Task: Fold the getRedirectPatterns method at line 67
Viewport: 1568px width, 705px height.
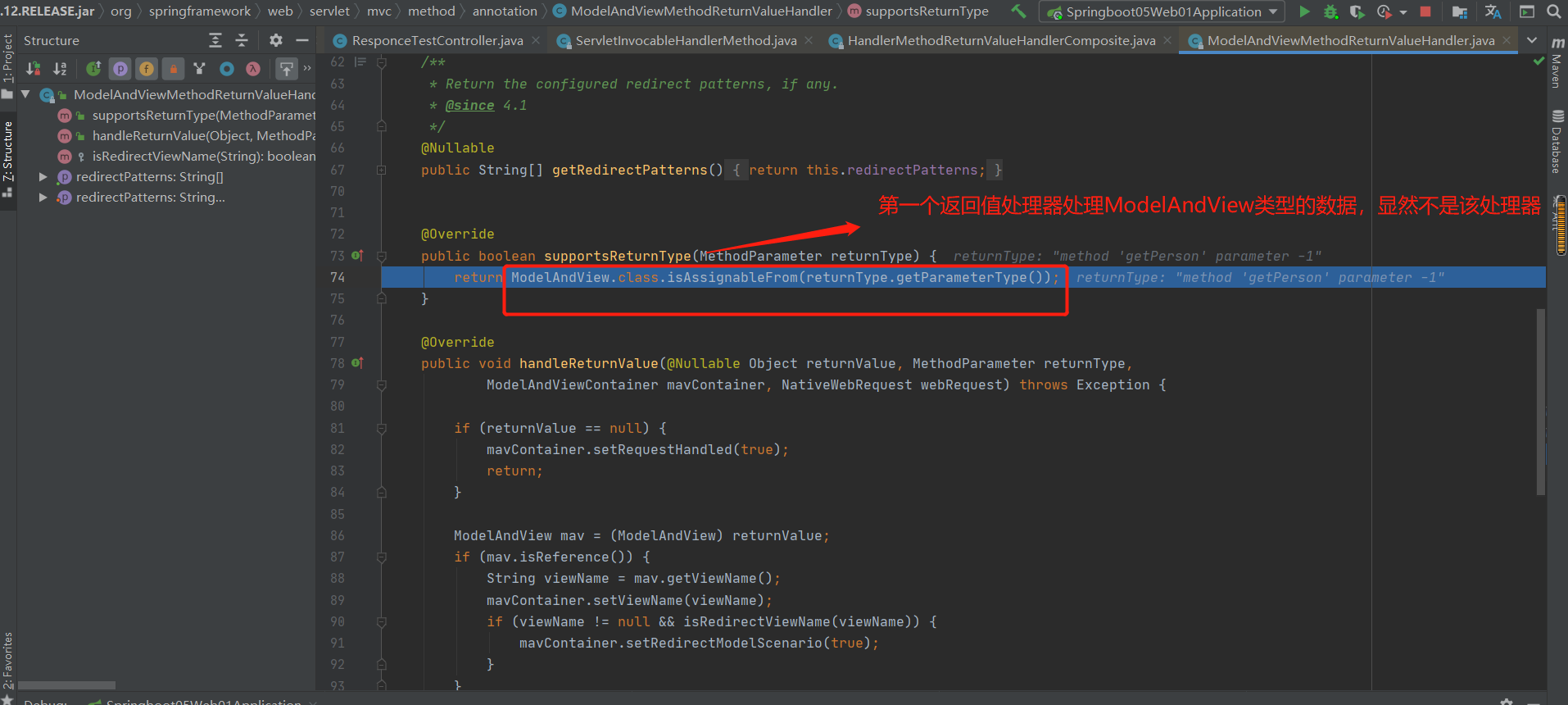Action: (x=381, y=170)
